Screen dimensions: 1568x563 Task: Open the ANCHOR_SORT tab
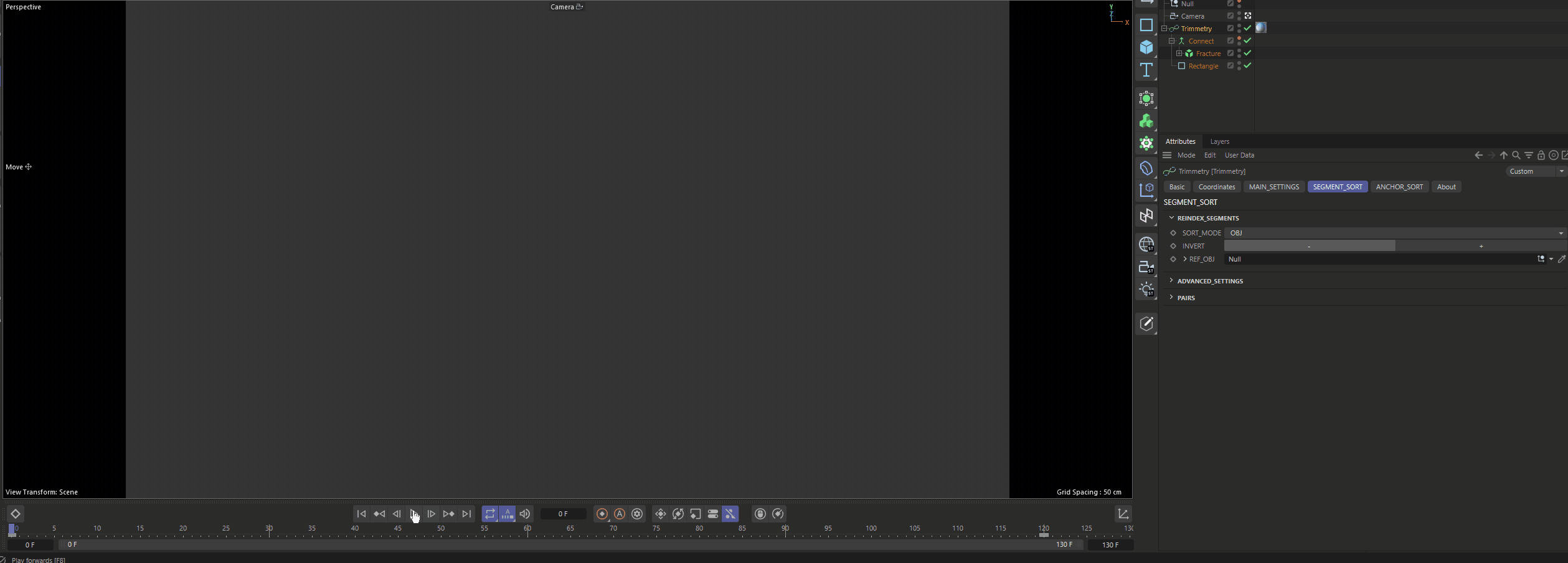(1399, 187)
